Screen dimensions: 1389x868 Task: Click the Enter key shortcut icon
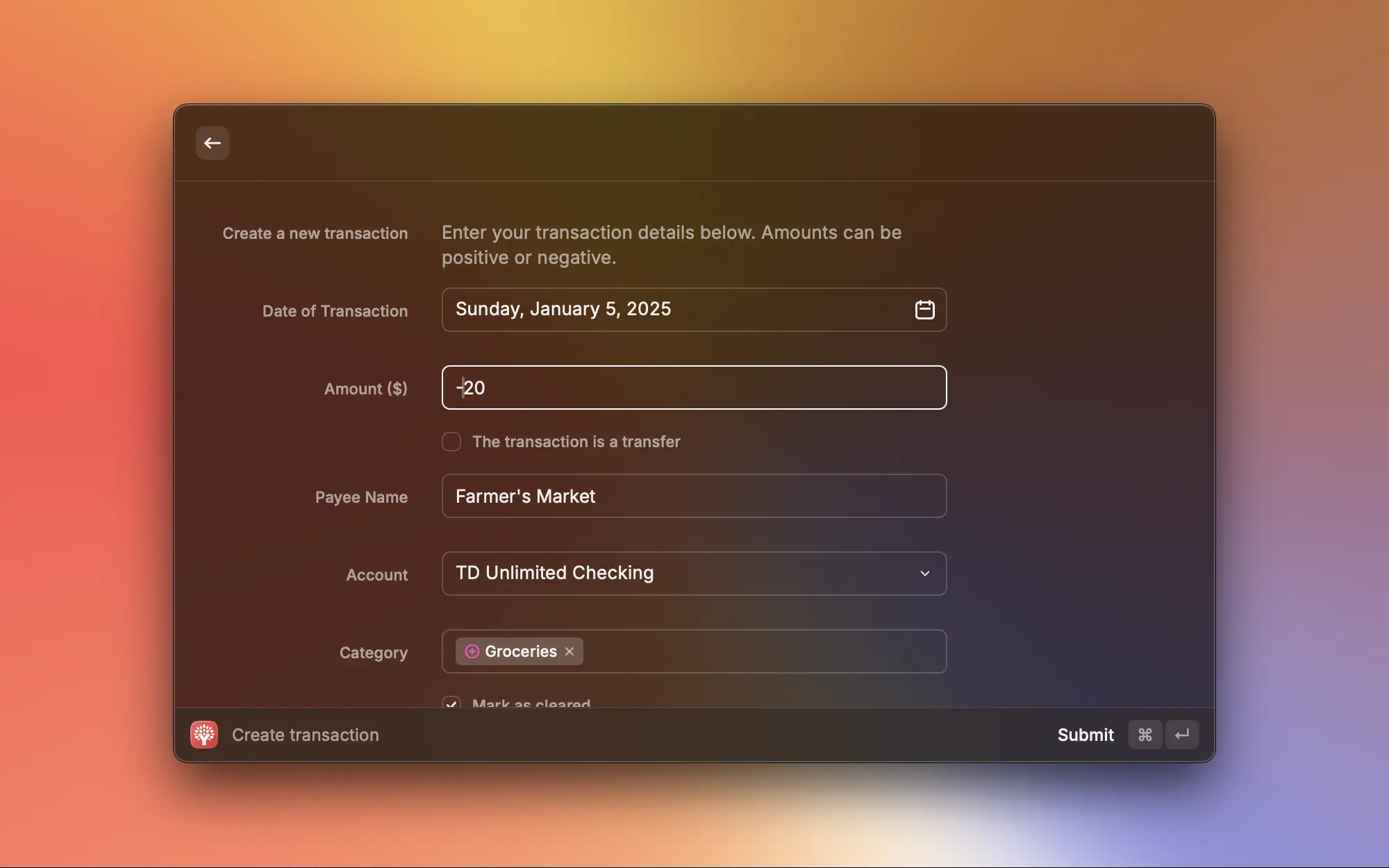[x=1182, y=735]
